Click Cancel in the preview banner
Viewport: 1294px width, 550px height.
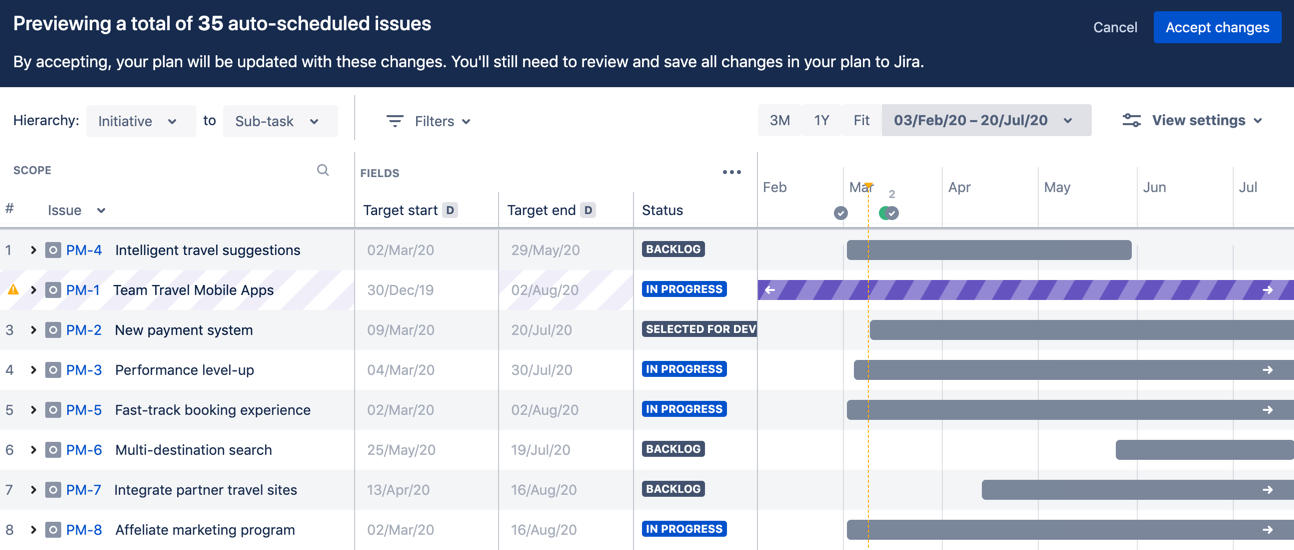[x=1115, y=27]
